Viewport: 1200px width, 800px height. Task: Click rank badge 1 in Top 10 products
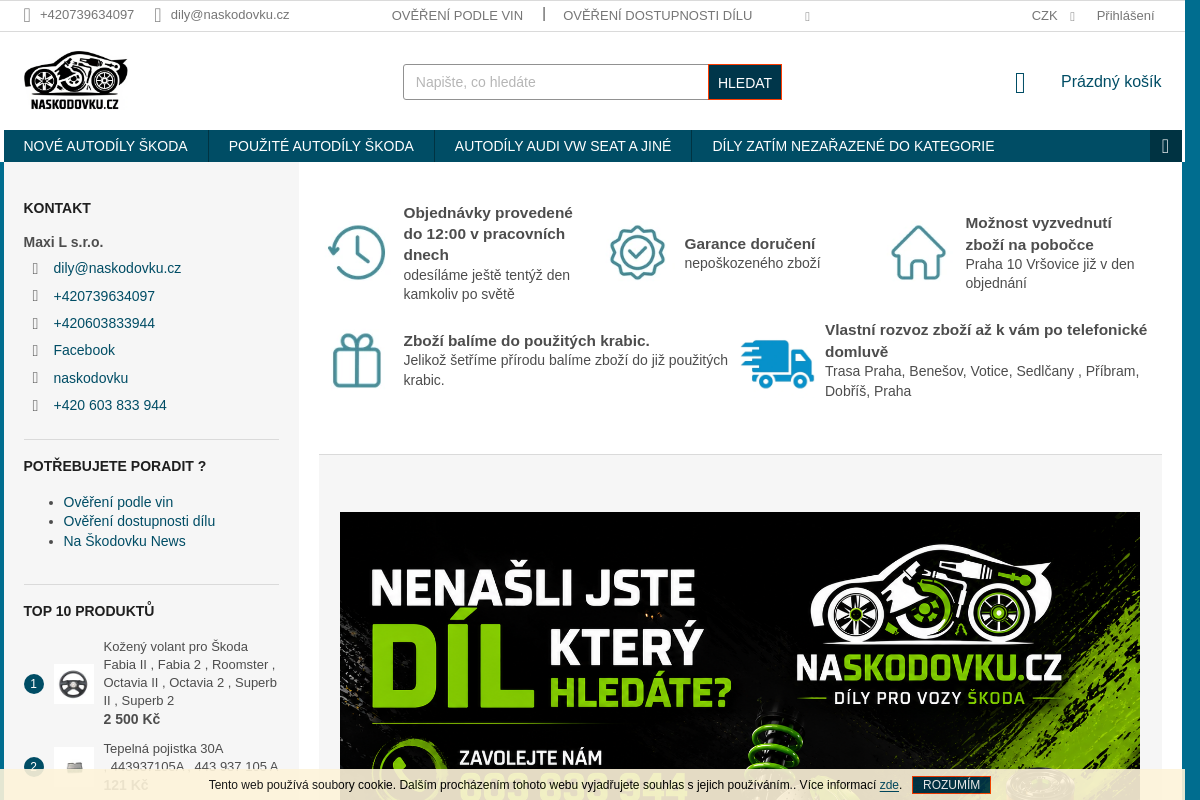pyautogui.click(x=34, y=684)
